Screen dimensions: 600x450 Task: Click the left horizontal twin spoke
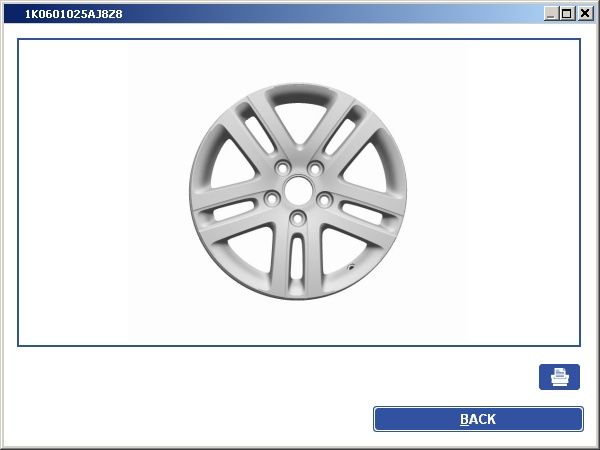pyautogui.click(x=225, y=208)
